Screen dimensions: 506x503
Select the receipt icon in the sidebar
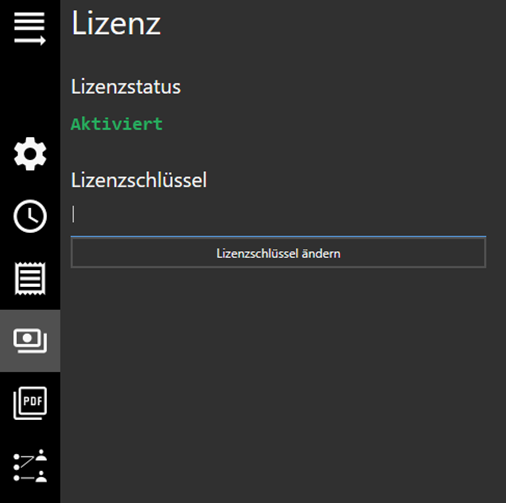click(30, 278)
